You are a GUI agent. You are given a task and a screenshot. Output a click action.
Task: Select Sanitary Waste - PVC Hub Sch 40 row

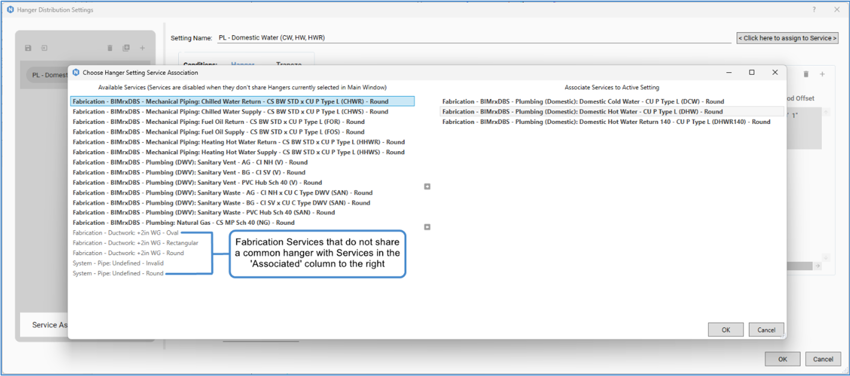pos(242,212)
